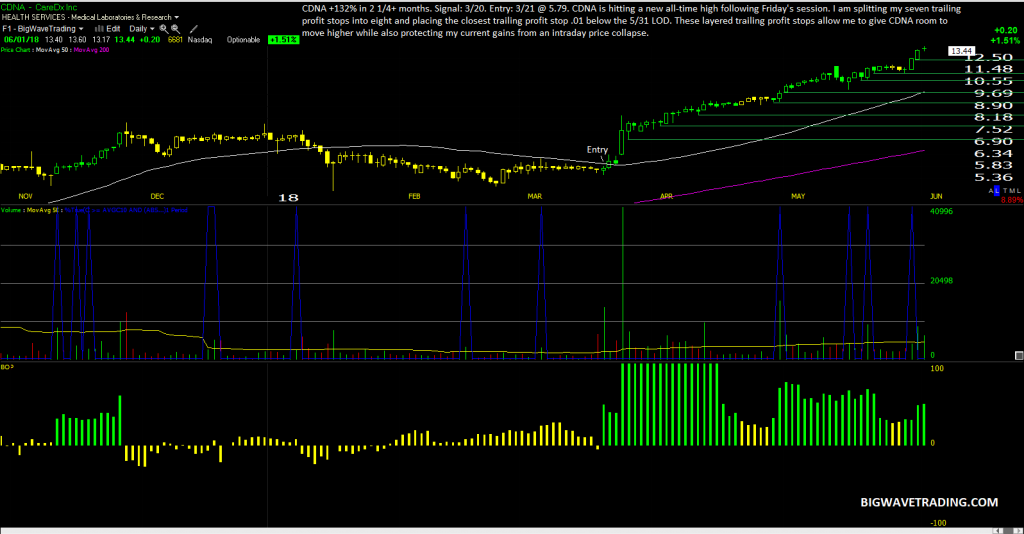The image size is (1024, 534).
Task: Click the Price Chart legend label
Action: (15, 50)
